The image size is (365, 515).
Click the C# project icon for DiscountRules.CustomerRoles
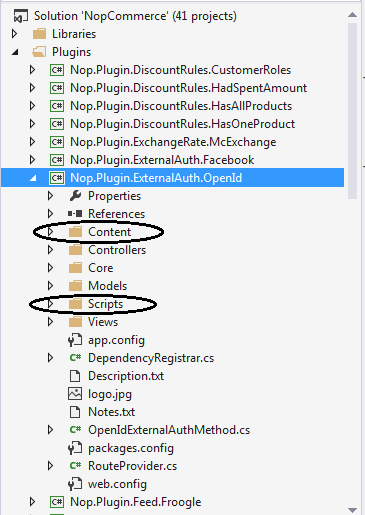(x=57, y=70)
